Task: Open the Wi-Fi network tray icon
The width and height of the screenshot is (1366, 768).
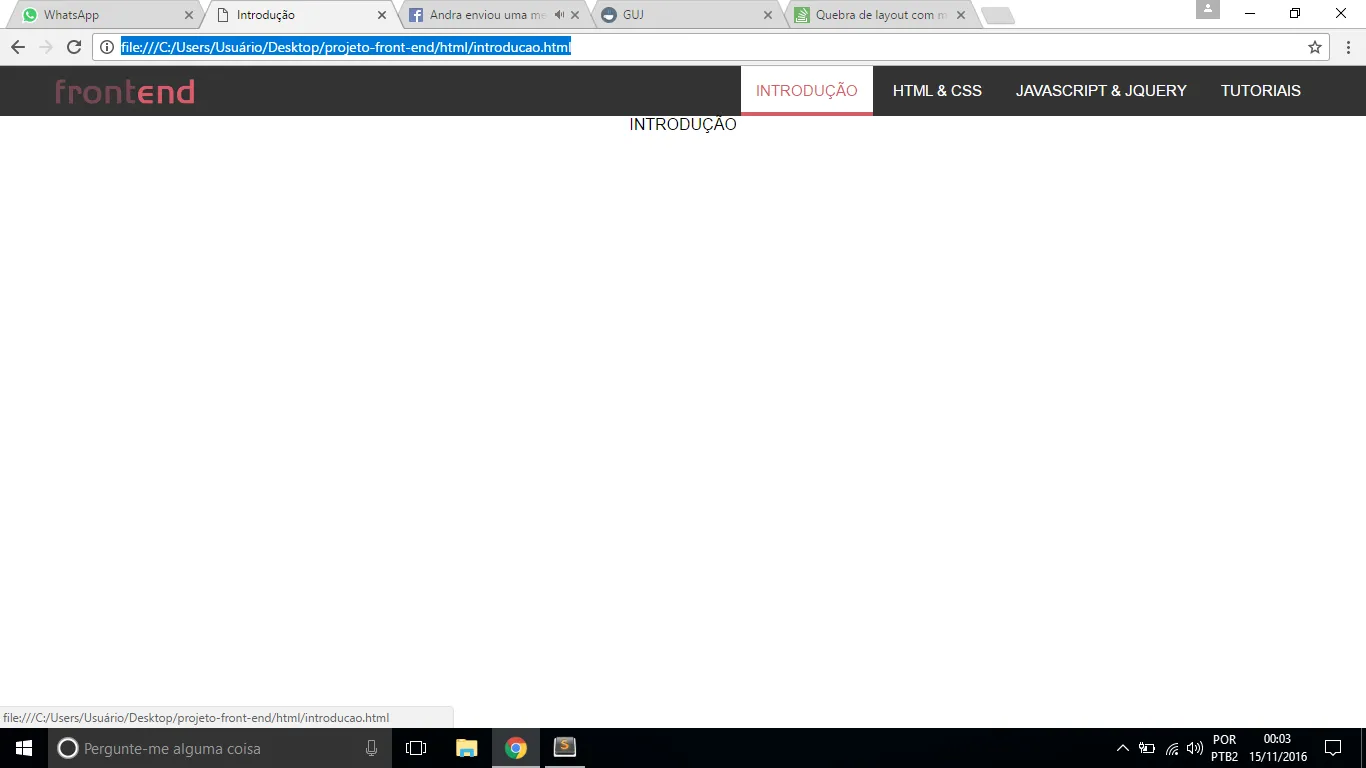Action: click(1172, 748)
